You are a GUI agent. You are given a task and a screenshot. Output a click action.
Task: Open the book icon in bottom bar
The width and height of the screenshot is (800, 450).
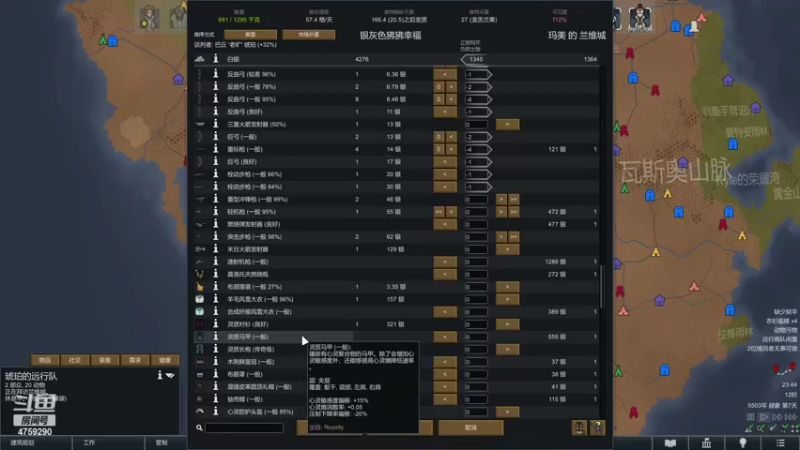[670, 443]
